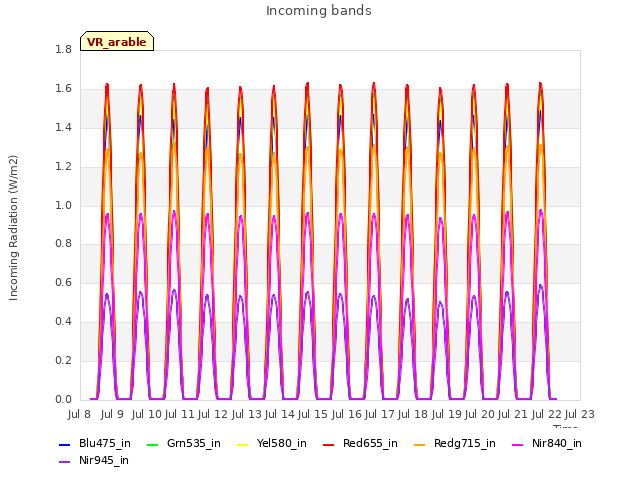
Task: Click the 0.0 y-axis tick value
Action: [x=63, y=399]
